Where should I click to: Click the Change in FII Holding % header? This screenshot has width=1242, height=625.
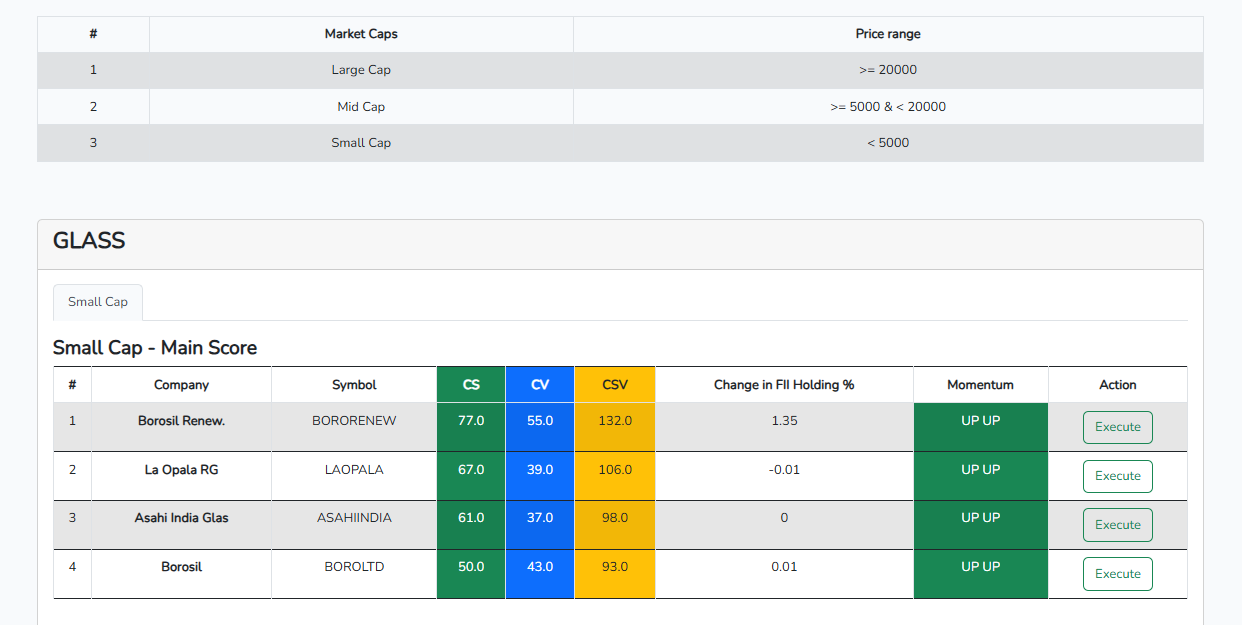(784, 385)
